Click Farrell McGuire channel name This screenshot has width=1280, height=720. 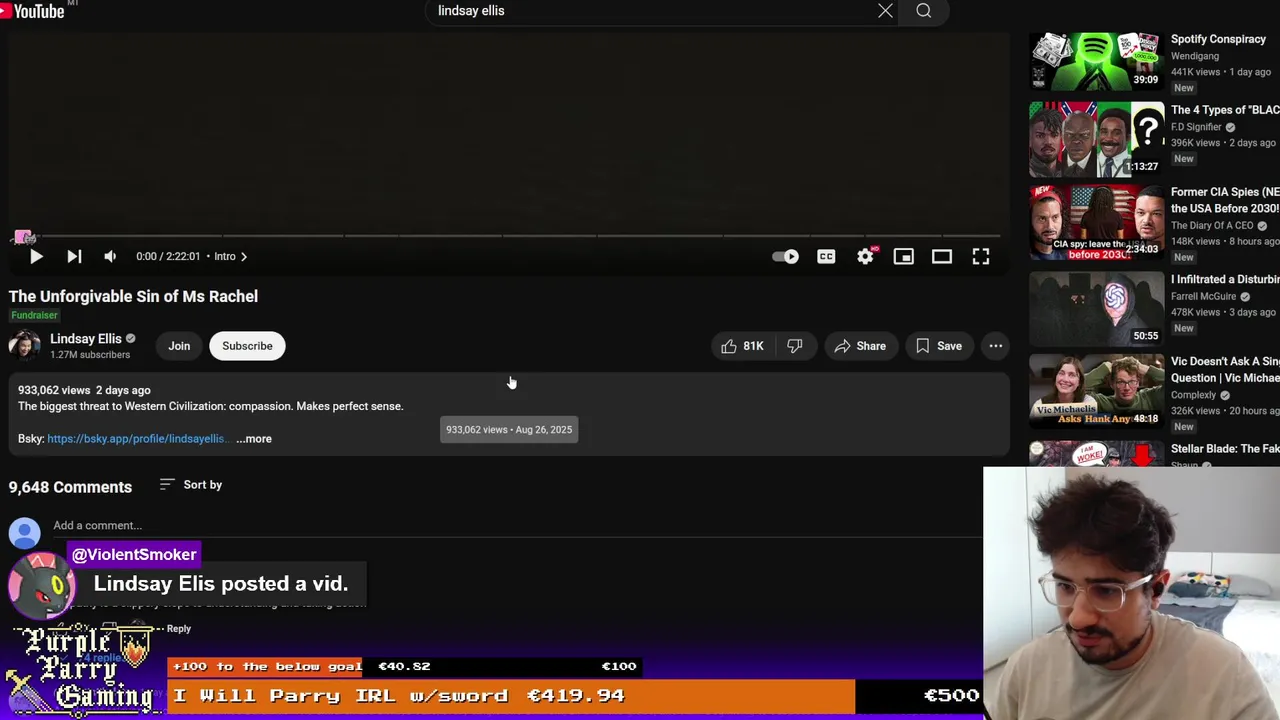(x=1204, y=297)
